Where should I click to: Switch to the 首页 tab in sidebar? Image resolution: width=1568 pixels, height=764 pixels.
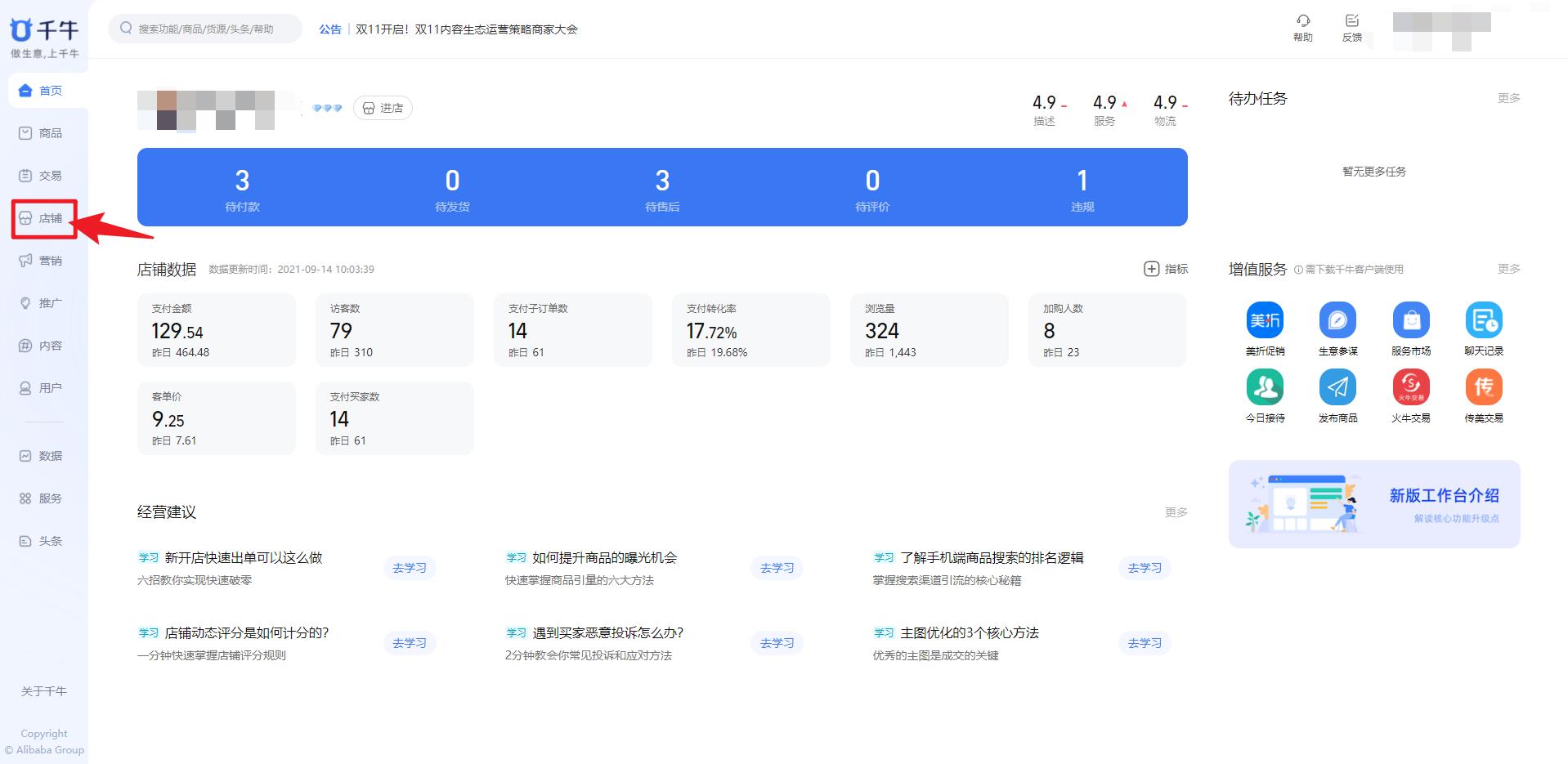point(43,91)
